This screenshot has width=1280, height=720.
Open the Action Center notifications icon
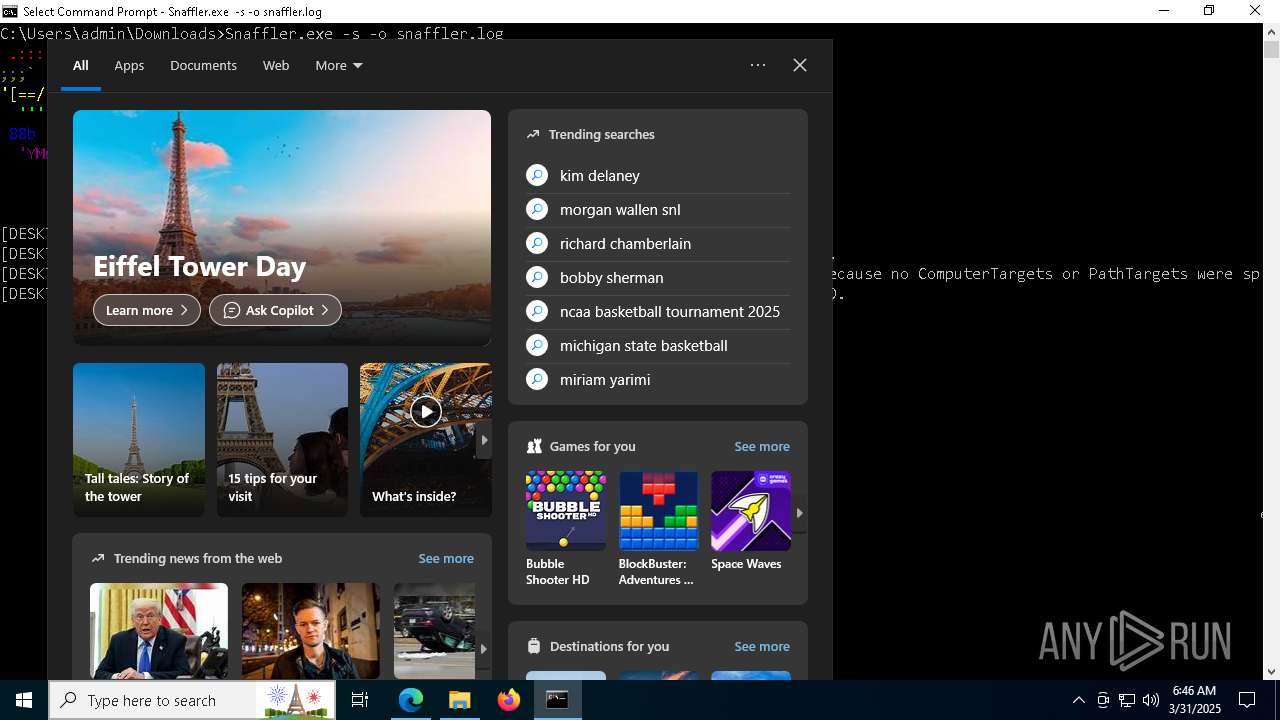point(1247,700)
